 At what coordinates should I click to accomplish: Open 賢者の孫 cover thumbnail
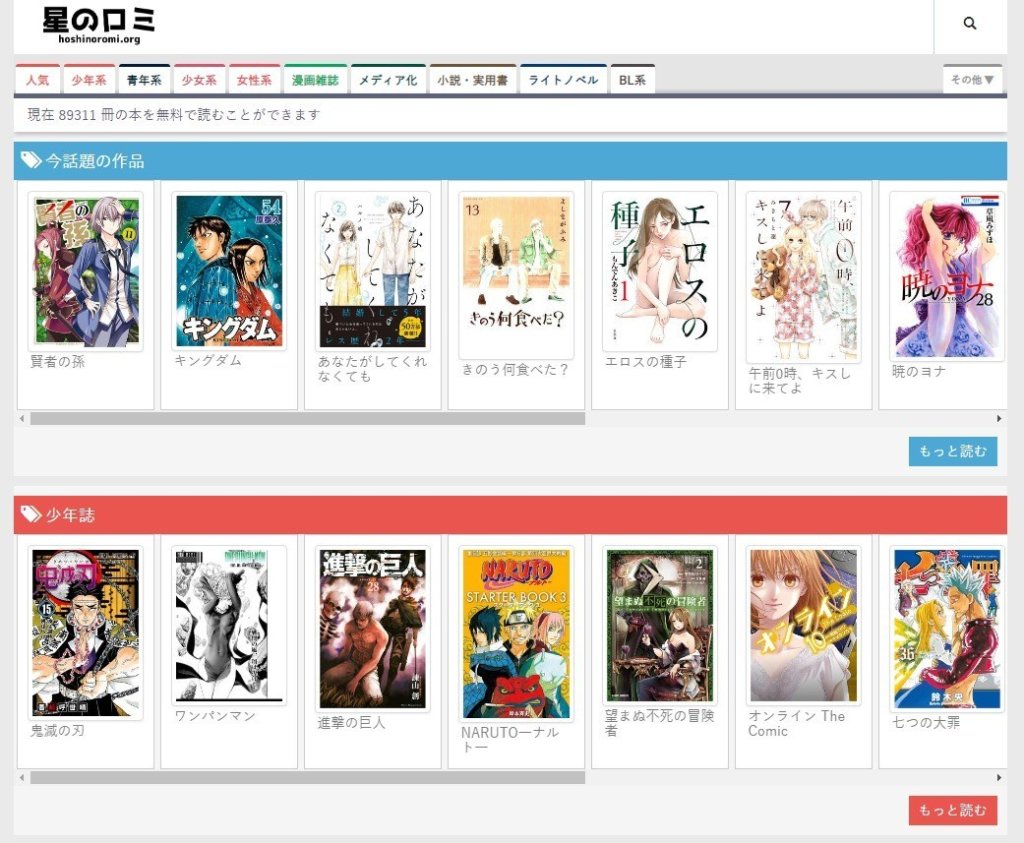[x=86, y=271]
